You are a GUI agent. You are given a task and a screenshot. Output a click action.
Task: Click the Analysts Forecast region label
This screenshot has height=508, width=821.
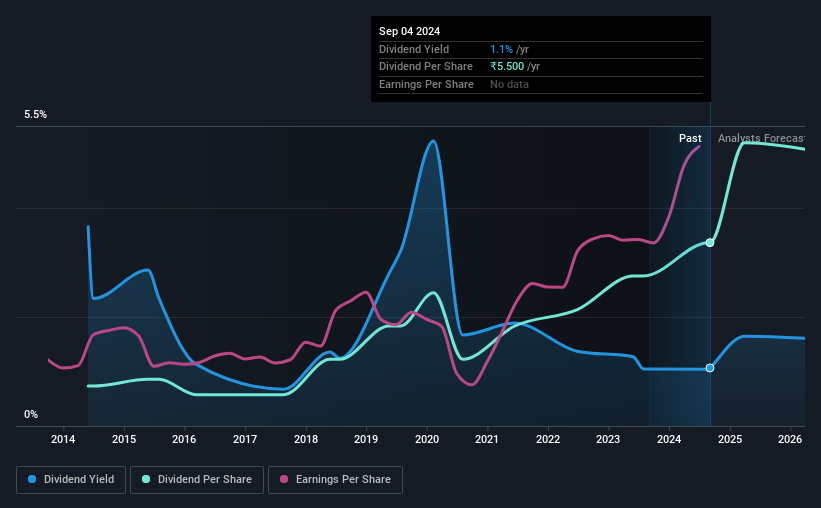point(761,138)
